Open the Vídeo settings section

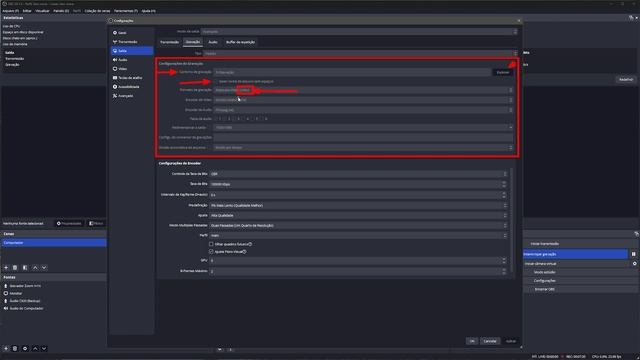pyautogui.click(x=132, y=69)
